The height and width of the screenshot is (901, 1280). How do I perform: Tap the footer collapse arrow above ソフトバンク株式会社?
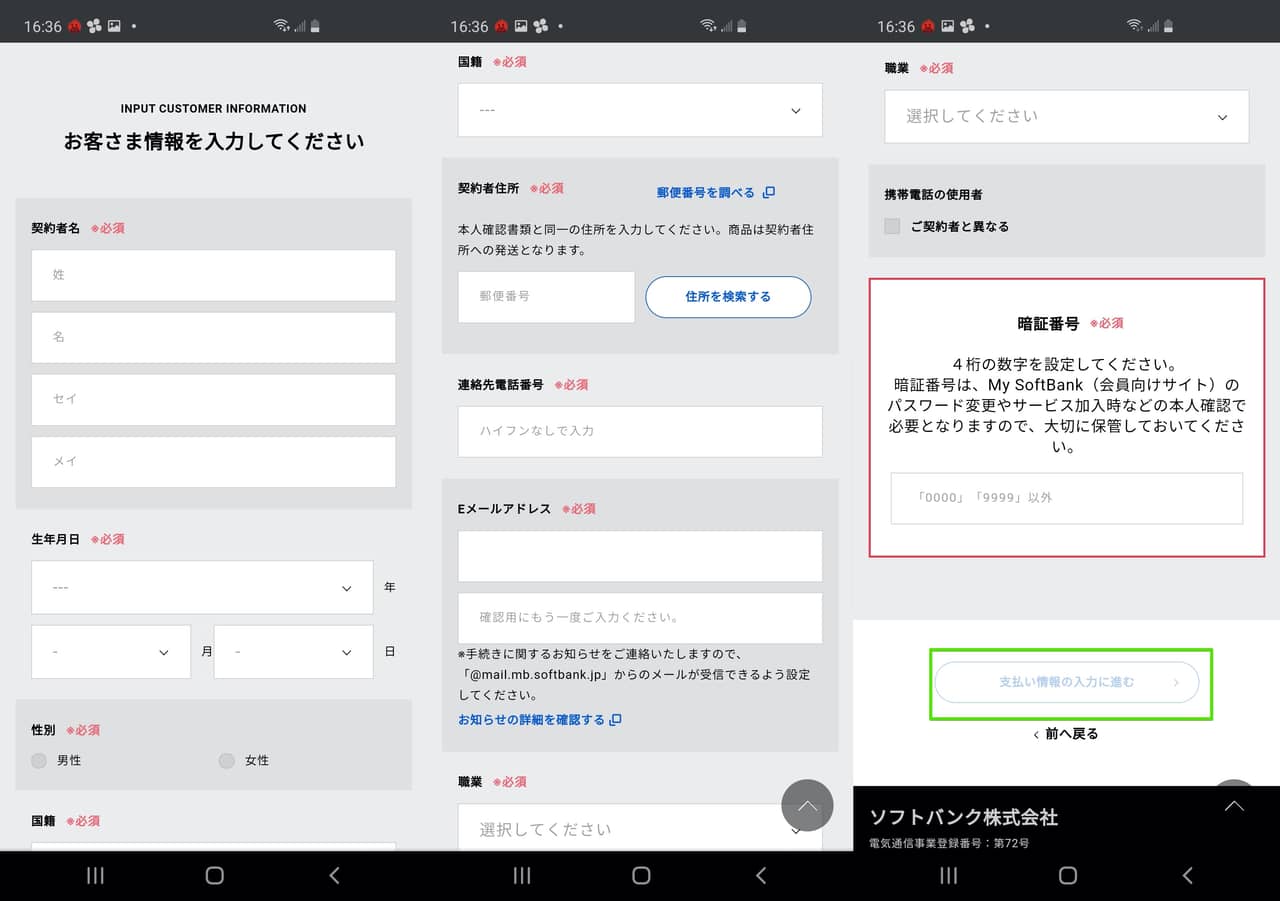(1234, 806)
